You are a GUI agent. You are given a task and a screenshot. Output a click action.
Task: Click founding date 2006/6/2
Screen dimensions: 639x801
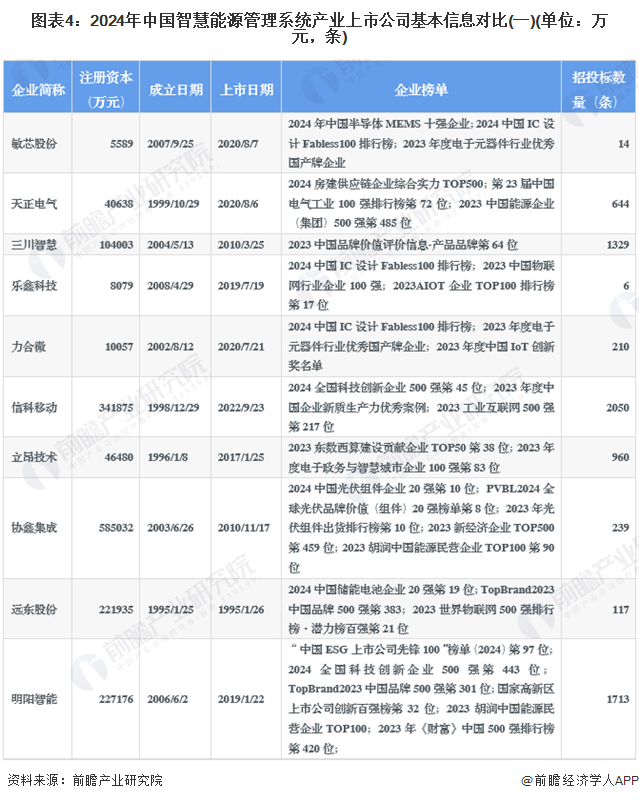[168, 699]
